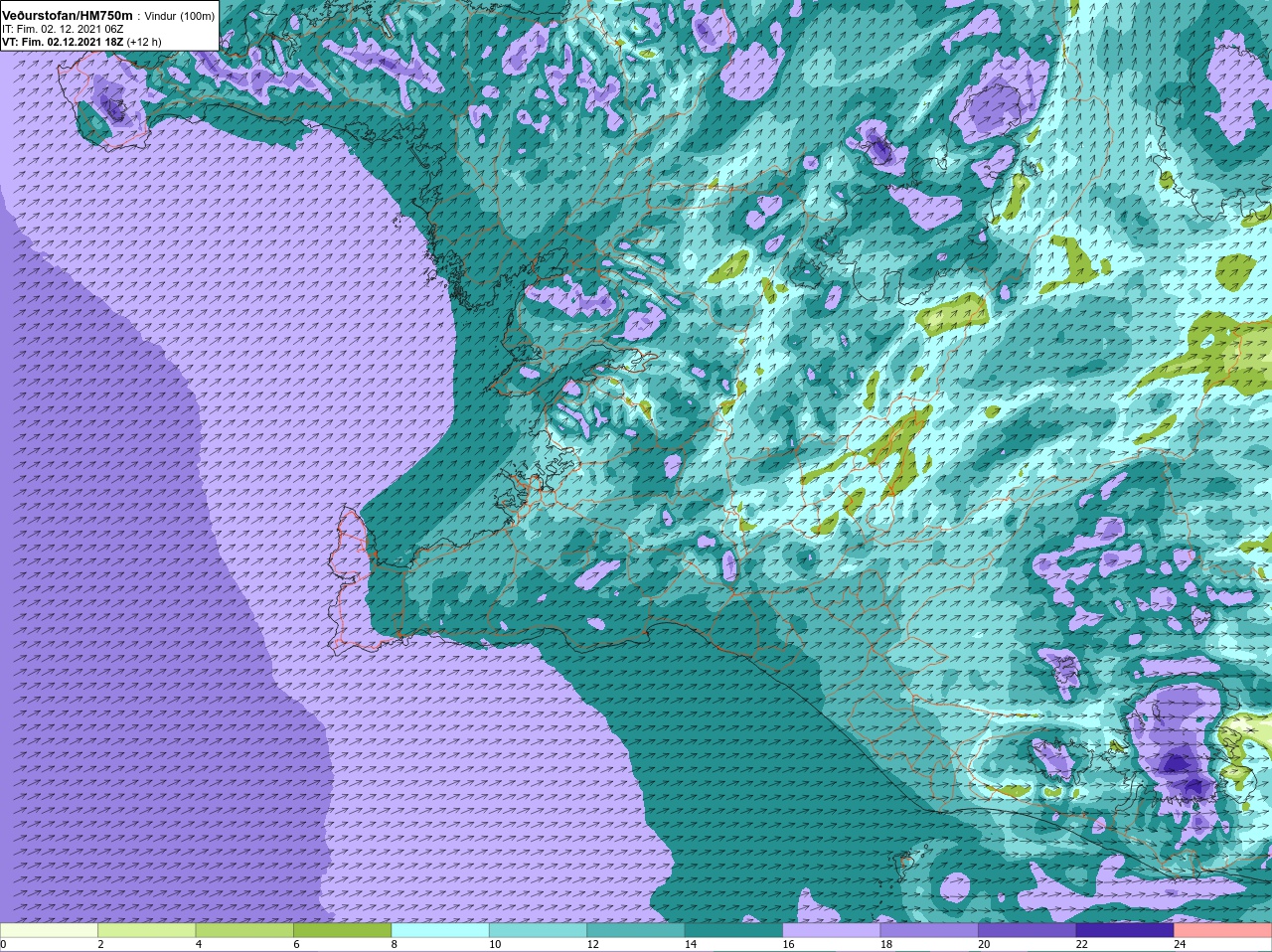The width and height of the screenshot is (1272, 952).
Task: Click the medium purple 18–20 legend swatch
Action: click(x=929, y=930)
